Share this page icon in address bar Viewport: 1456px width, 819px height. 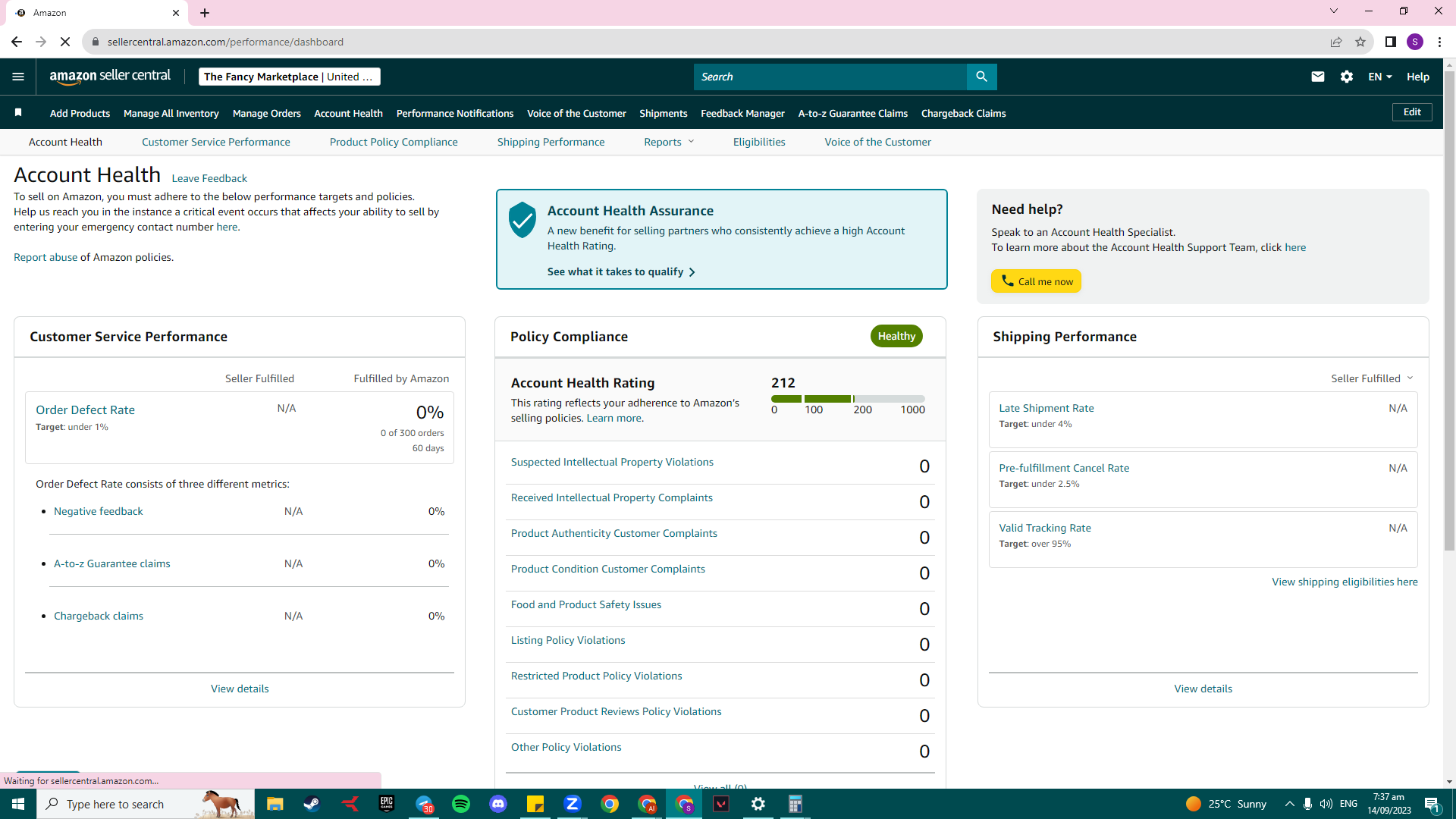[1336, 42]
